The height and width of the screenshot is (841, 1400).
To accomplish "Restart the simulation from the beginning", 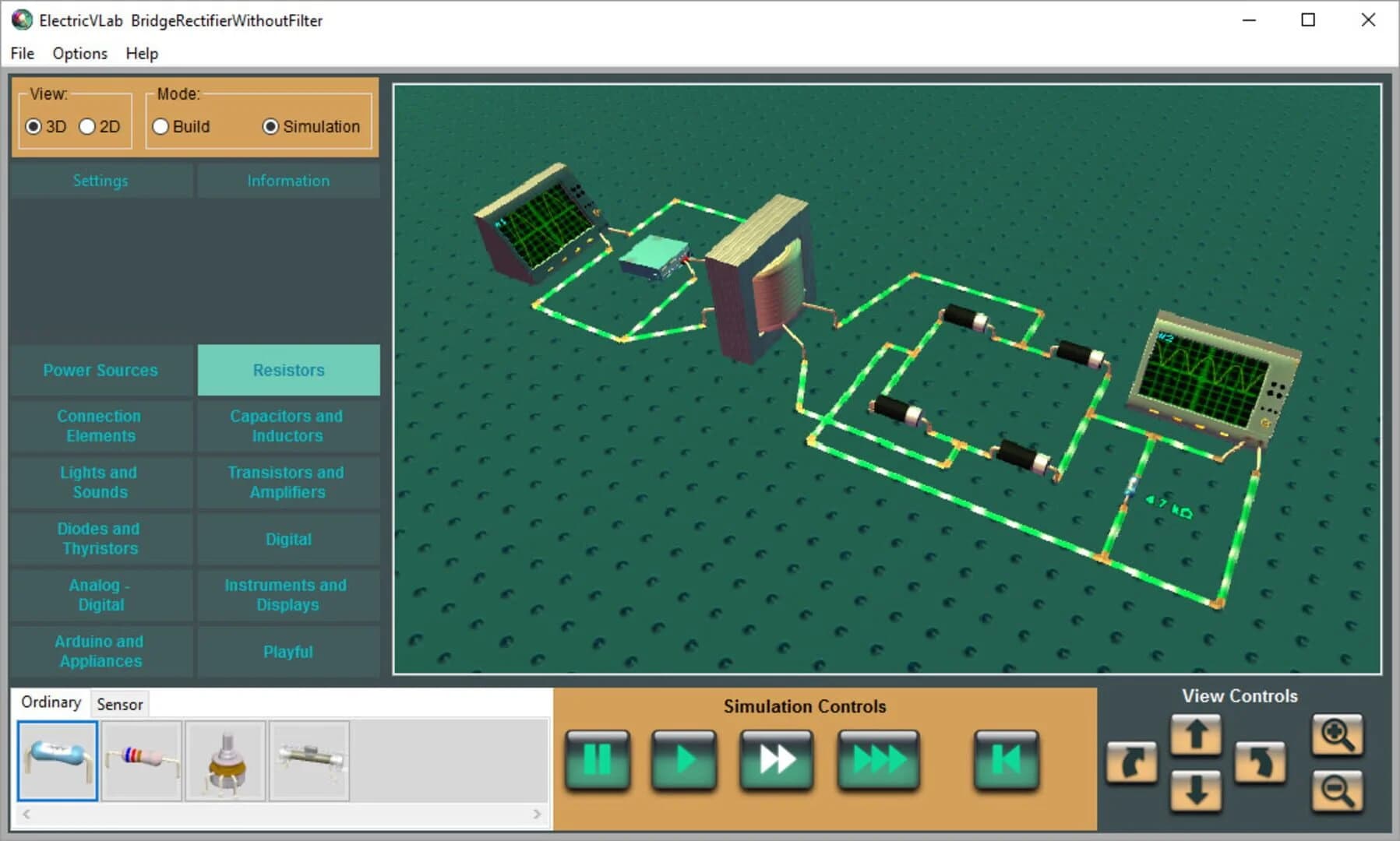I will tap(1006, 761).
